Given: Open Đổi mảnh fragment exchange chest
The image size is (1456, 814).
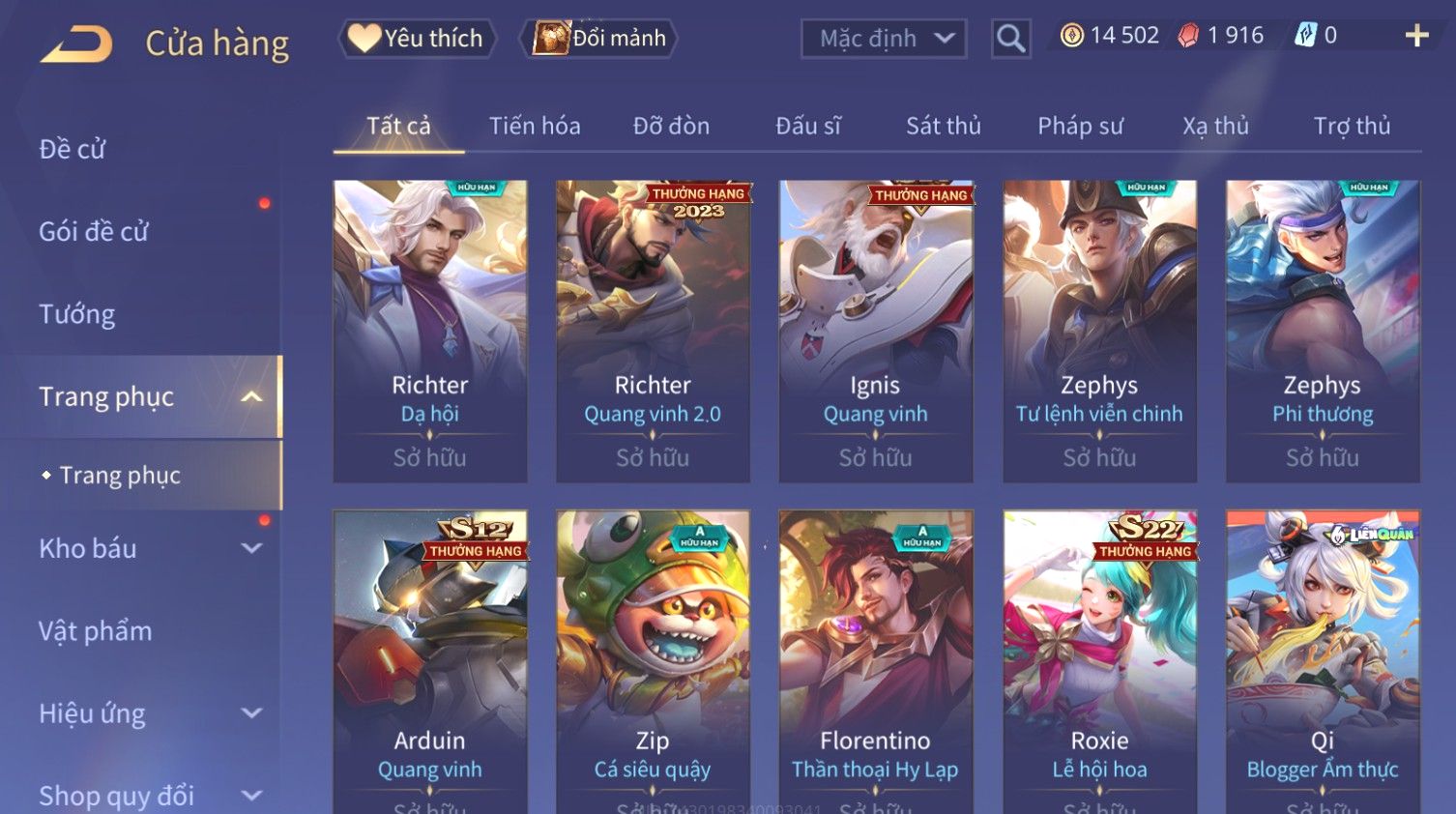Looking at the screenshot, I should tap(599, 39).
